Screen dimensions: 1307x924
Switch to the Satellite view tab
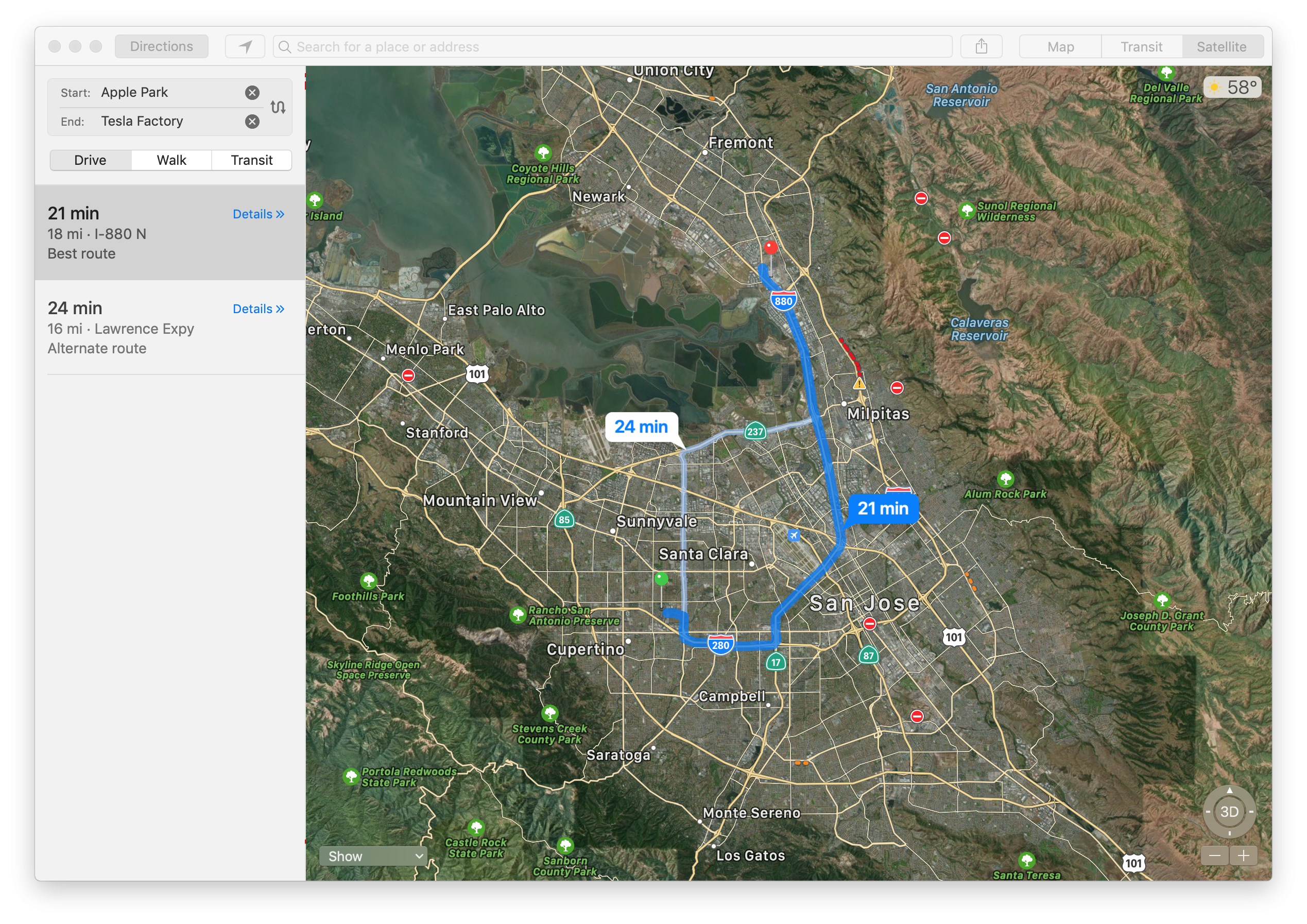click(1221, 47)
